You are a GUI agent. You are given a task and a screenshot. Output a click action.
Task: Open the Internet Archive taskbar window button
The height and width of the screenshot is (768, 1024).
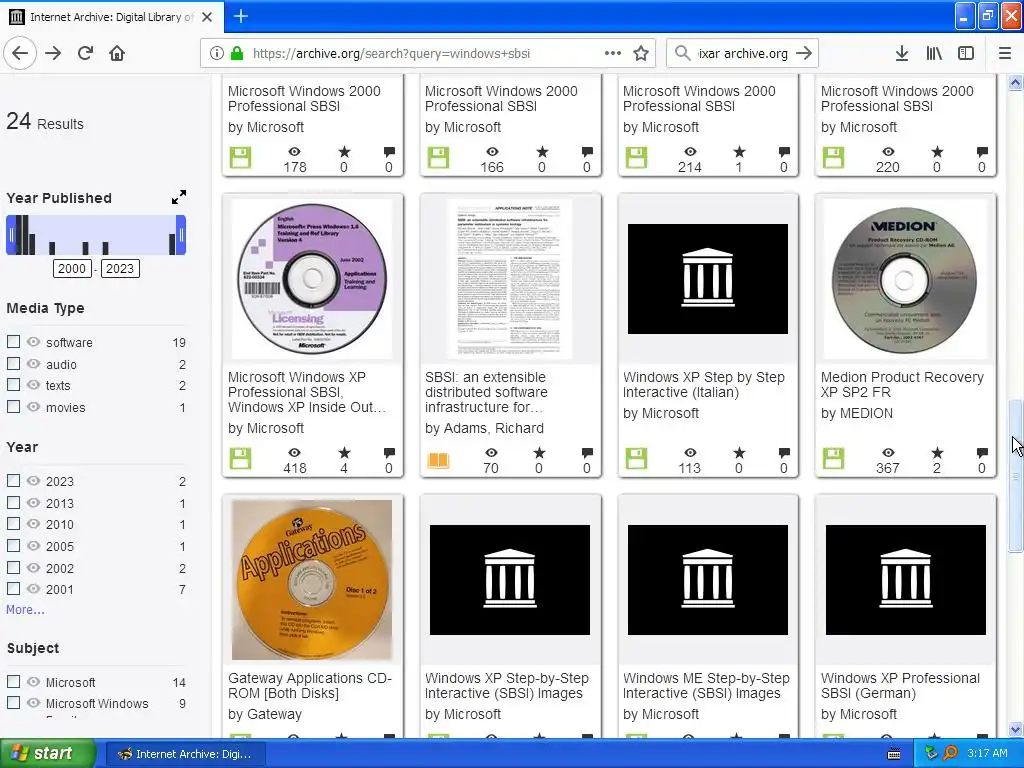click(186, 754)
